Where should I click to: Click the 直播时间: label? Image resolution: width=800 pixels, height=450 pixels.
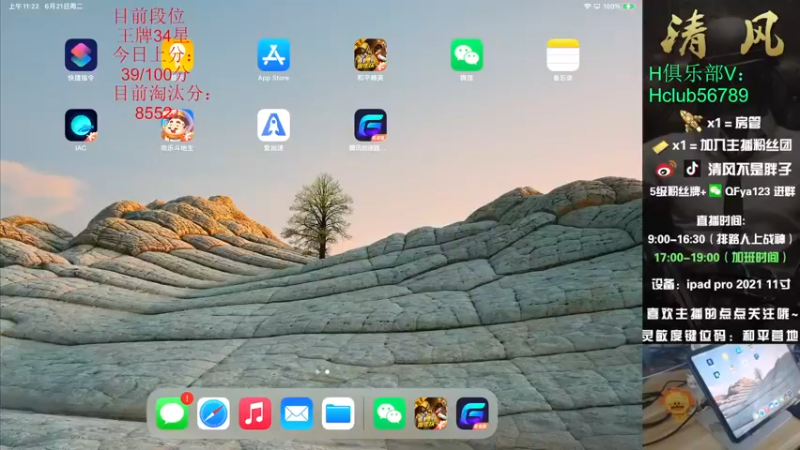pyautogui.click(x=720, y=220)
